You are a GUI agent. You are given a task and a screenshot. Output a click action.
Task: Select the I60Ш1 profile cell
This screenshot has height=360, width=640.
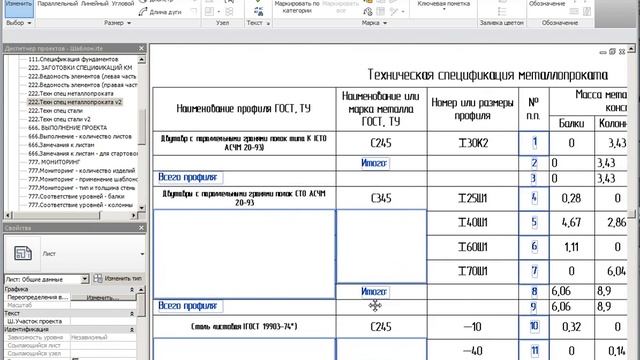[x=473, y=247]
